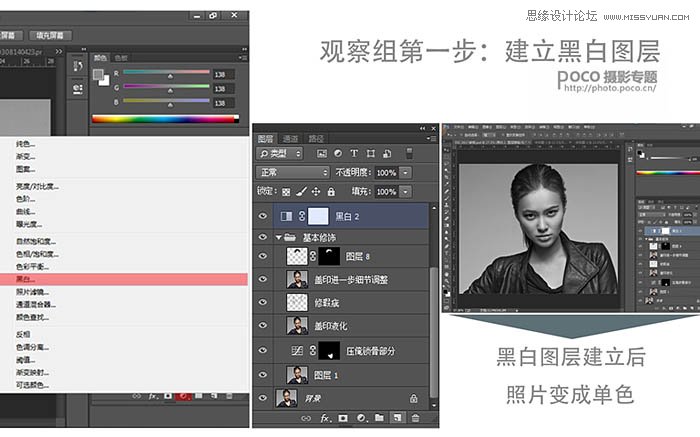Image resolution: width=700 pixels, height=437 pixels.
Task: Adjust the R color slider
Action: (170, 76)
